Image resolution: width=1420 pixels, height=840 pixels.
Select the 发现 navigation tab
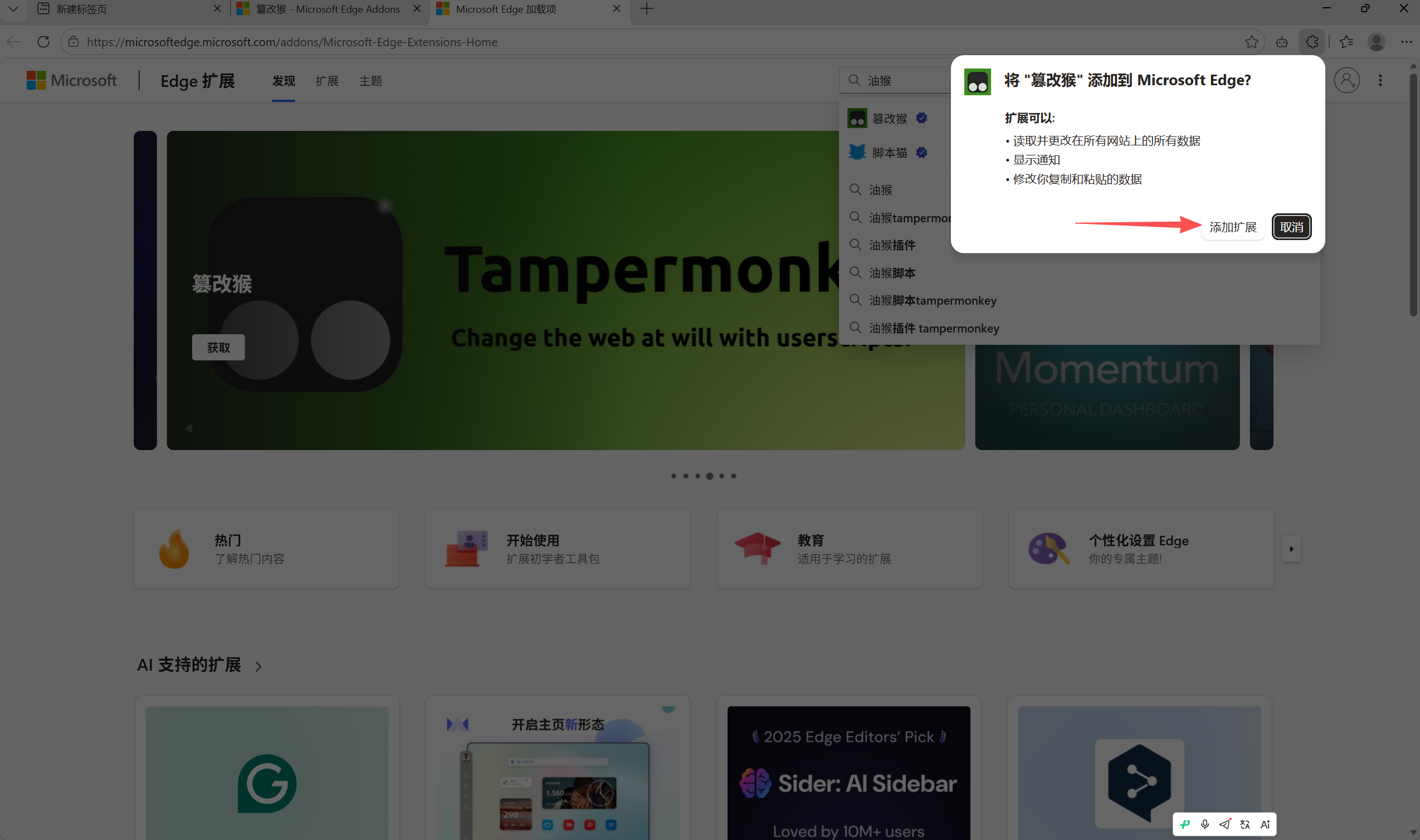283,81
